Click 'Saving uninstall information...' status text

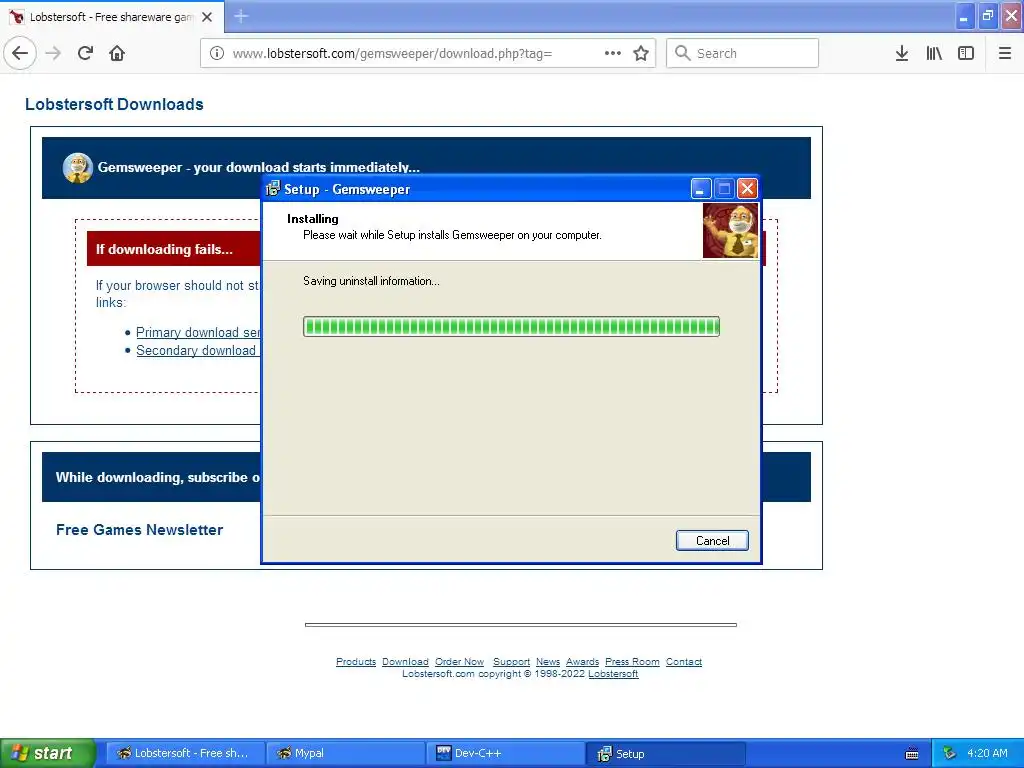(x=371, y=281)
